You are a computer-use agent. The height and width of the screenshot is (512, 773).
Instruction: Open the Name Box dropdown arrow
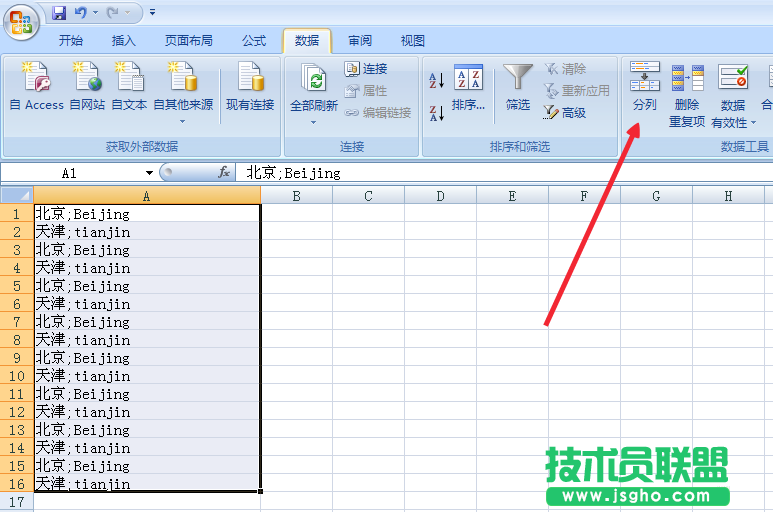(x=149, y=173)
